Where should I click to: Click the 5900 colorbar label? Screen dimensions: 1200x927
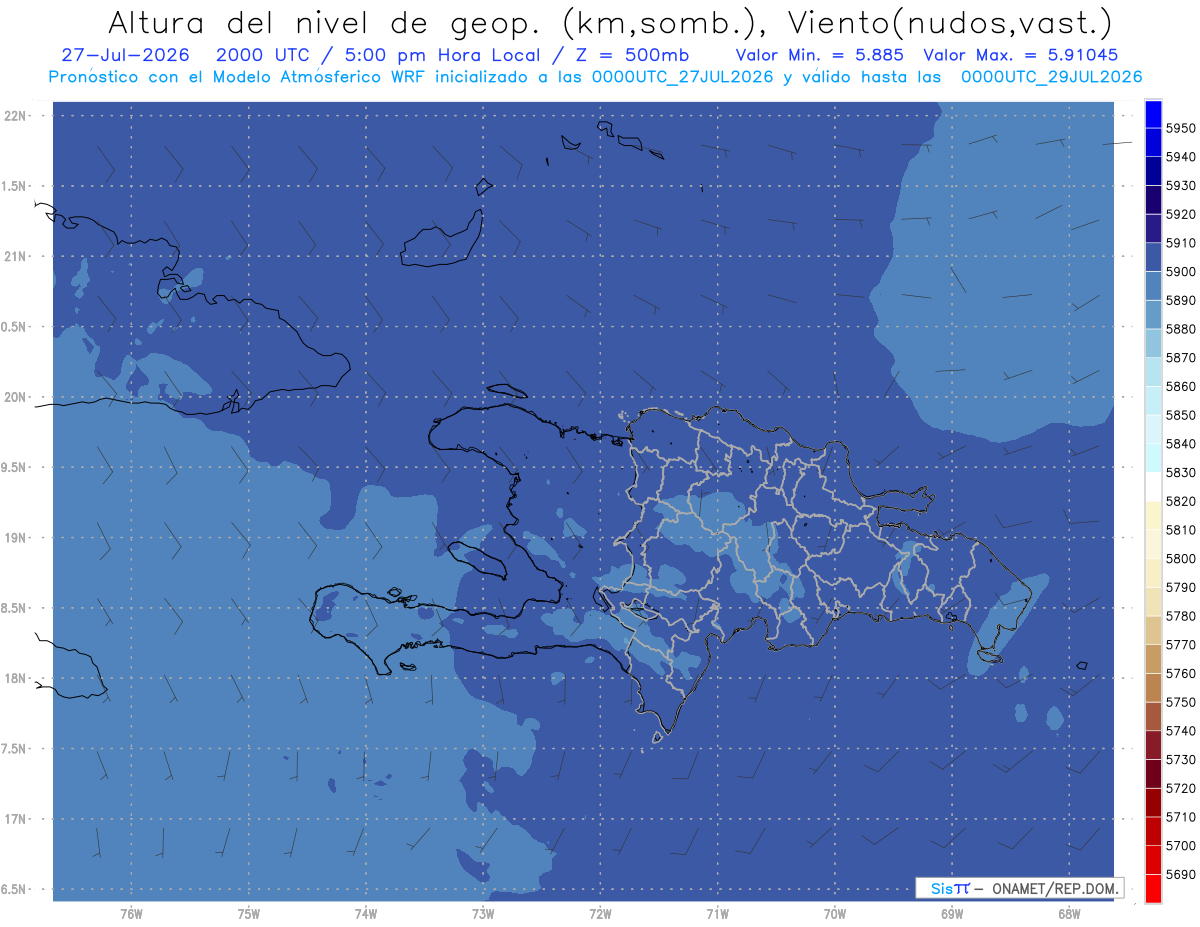tap(1180, 272)
